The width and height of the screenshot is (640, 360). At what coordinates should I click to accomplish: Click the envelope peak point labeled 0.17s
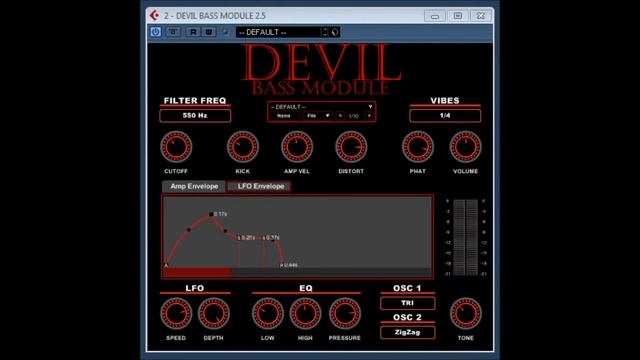[211, 214]
